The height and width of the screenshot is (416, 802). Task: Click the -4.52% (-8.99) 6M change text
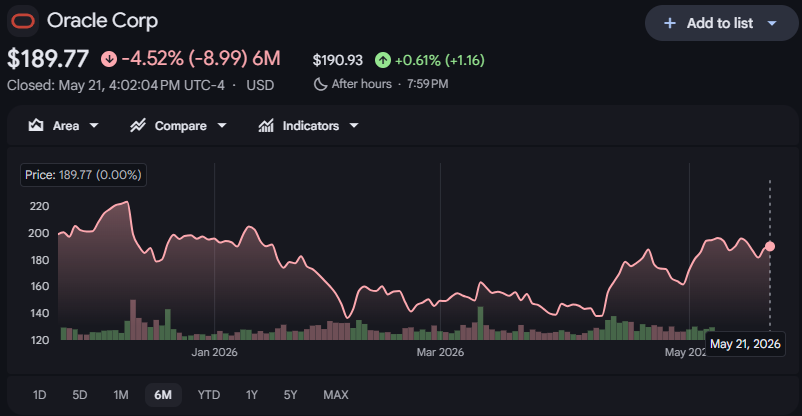[201, 58]
